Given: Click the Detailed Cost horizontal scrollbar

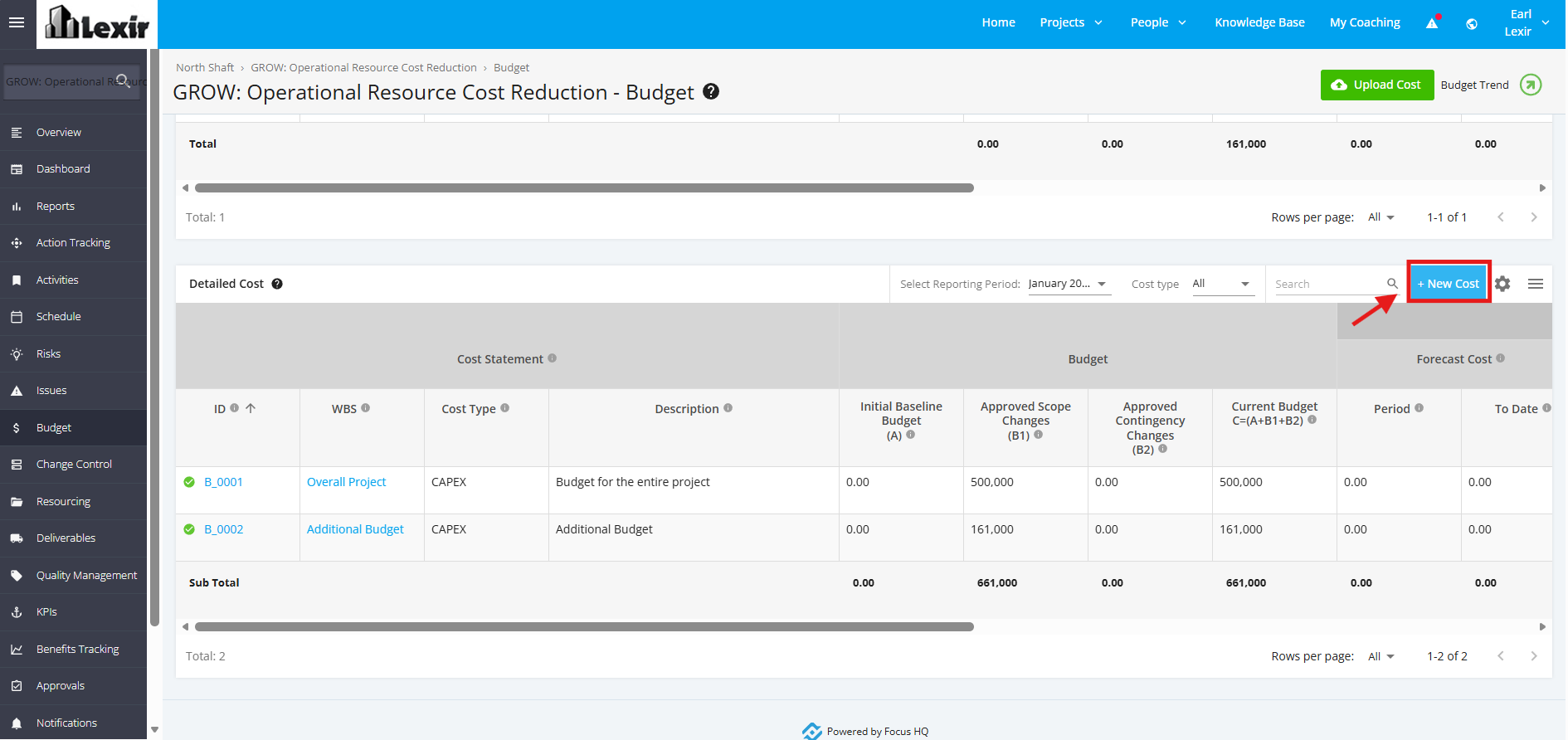Looking at the screenshot, I should 584,627.
